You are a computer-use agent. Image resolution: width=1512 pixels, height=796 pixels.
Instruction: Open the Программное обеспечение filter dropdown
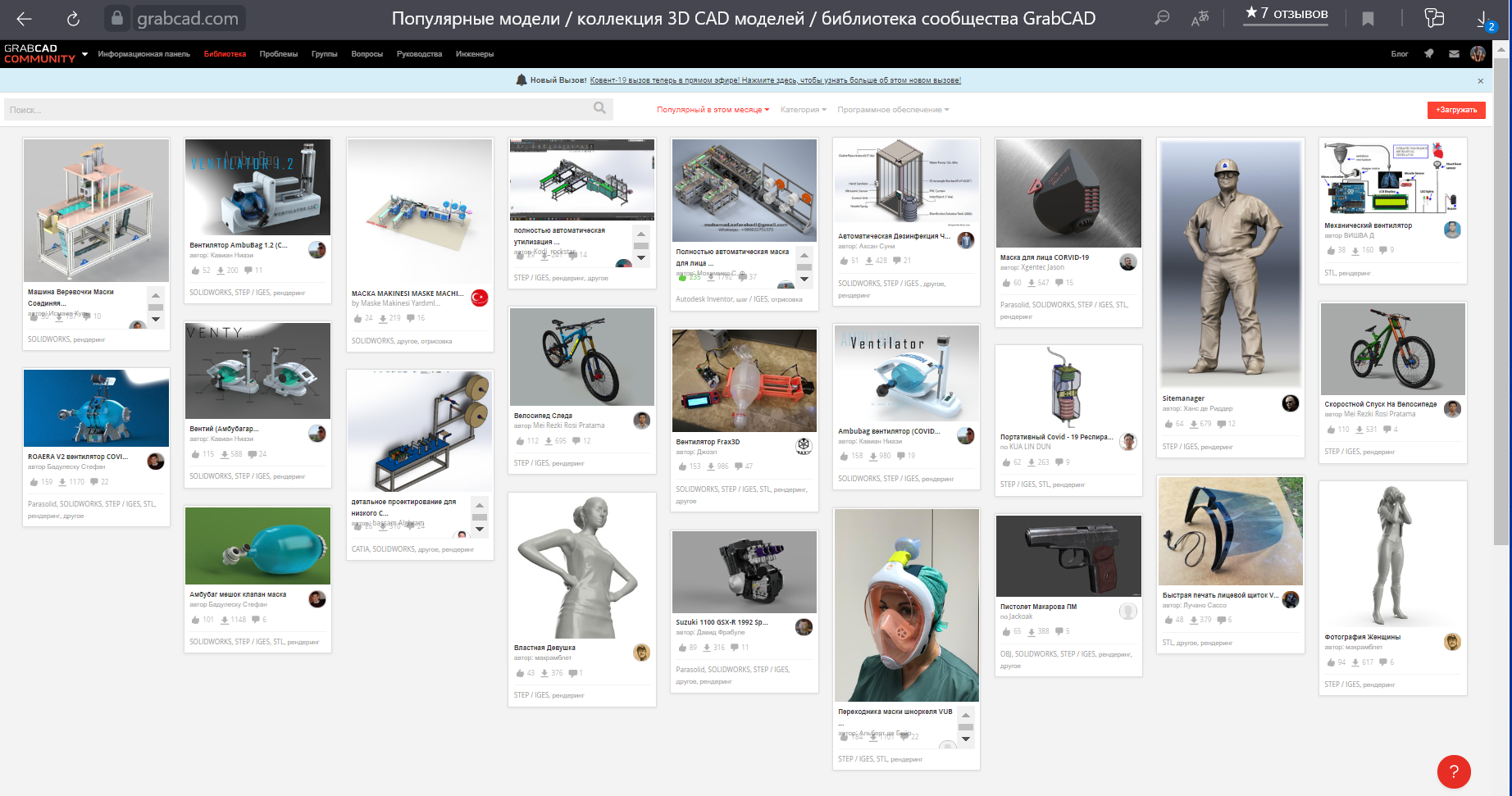coord(893,110)
